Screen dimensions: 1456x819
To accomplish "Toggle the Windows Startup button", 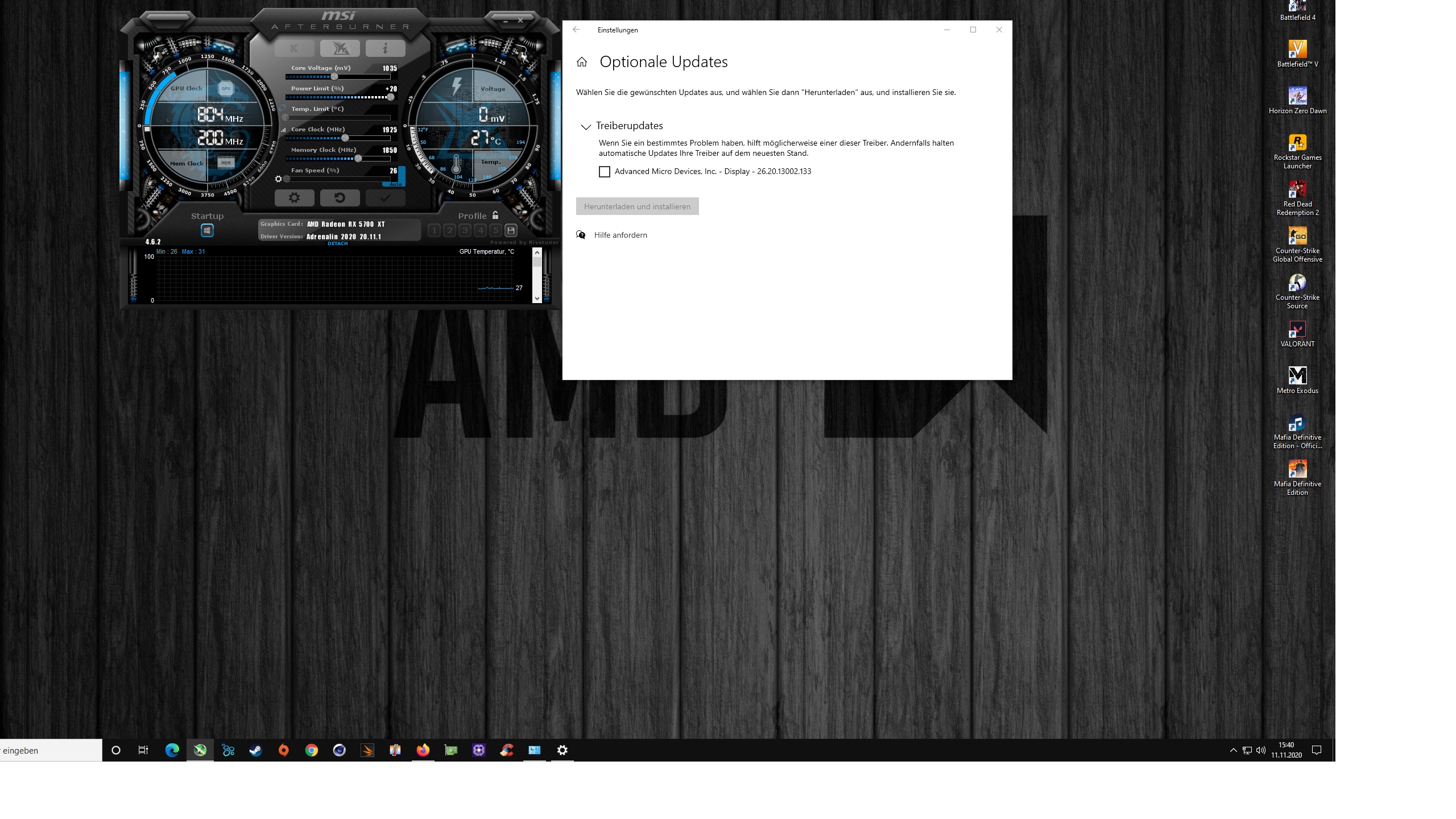I will point(207,230).
